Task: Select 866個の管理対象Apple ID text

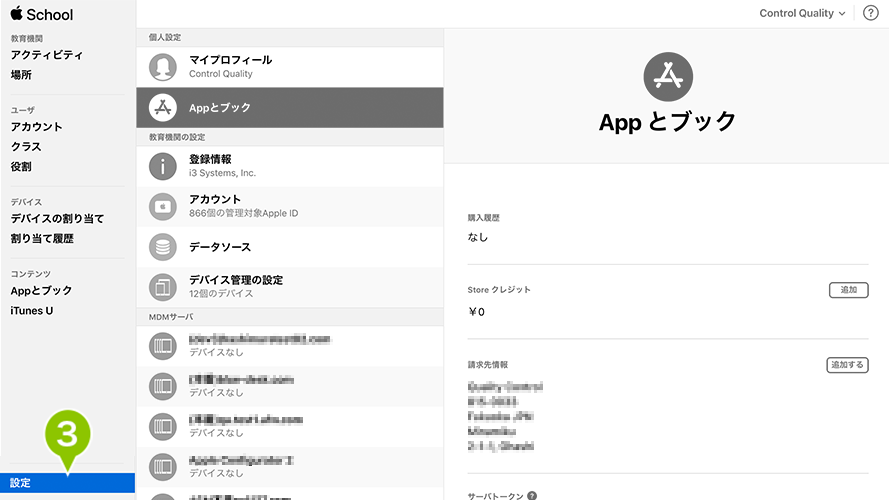Action: (x=243, y=213)
